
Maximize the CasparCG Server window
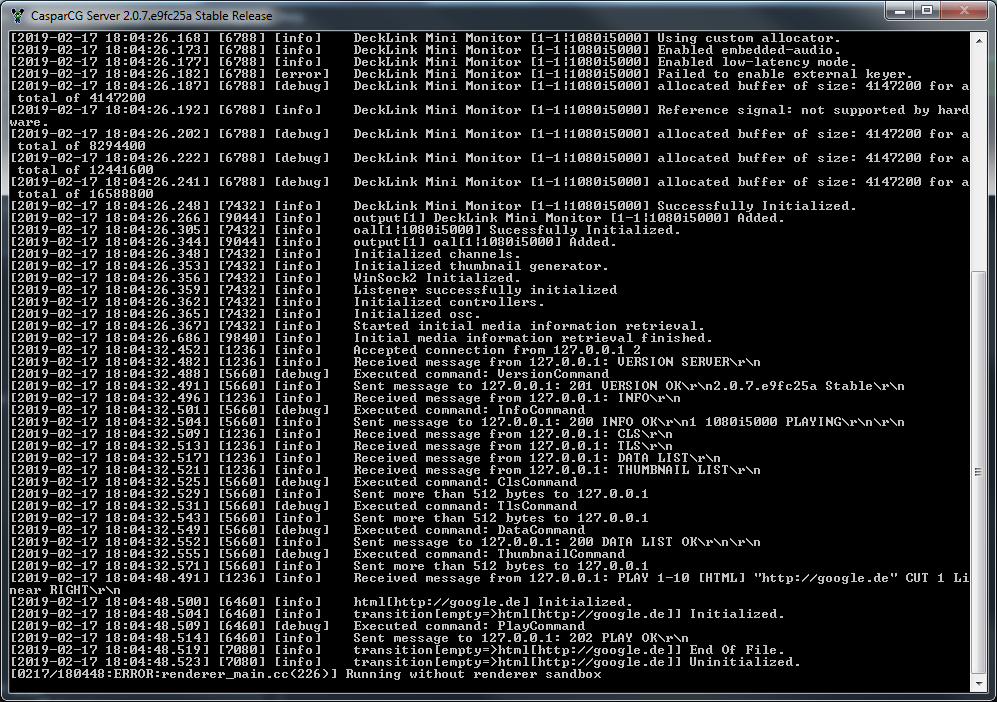coord(927,10)
